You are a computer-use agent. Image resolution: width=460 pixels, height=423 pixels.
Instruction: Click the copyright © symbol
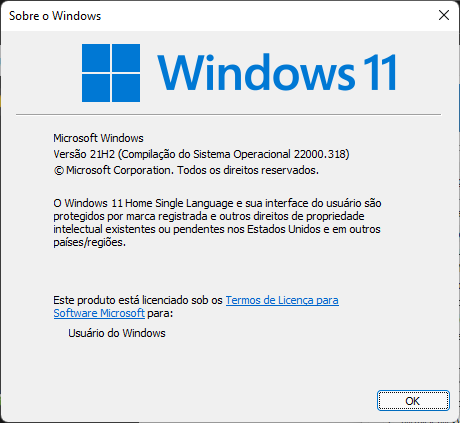(59, 171)
